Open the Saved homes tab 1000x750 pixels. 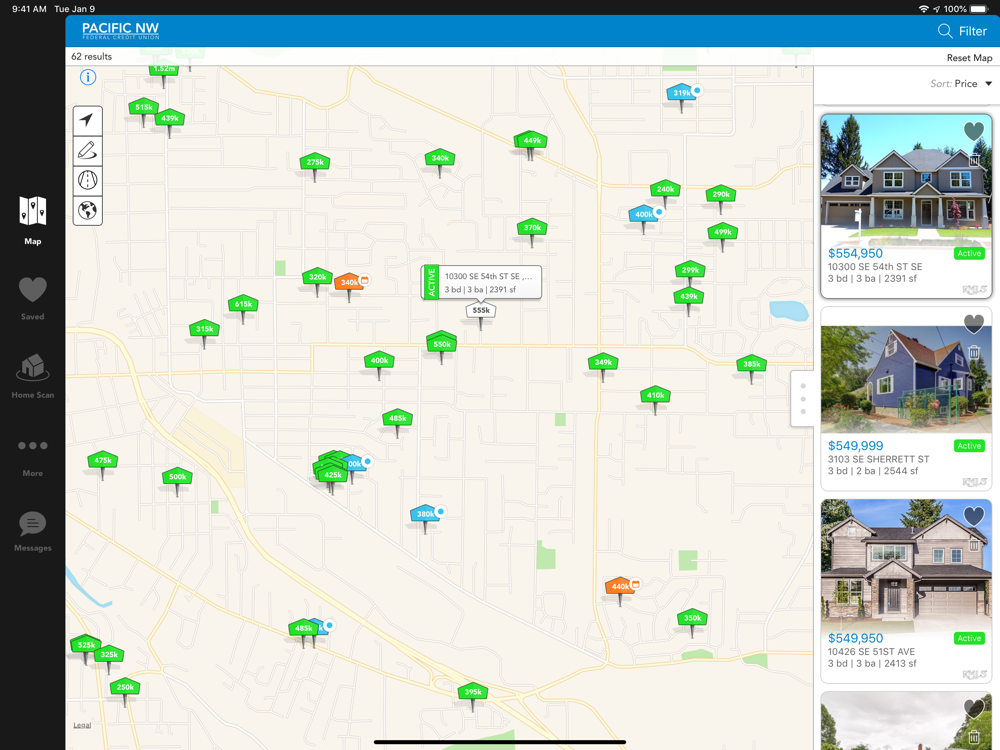33,298
